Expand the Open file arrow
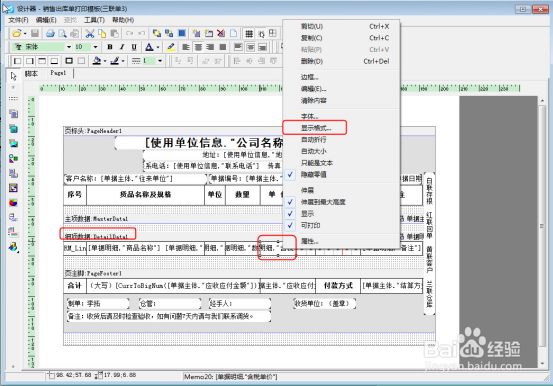Image resolution: width=553 pixels, height=386 pixels. [x=25, y=34]
